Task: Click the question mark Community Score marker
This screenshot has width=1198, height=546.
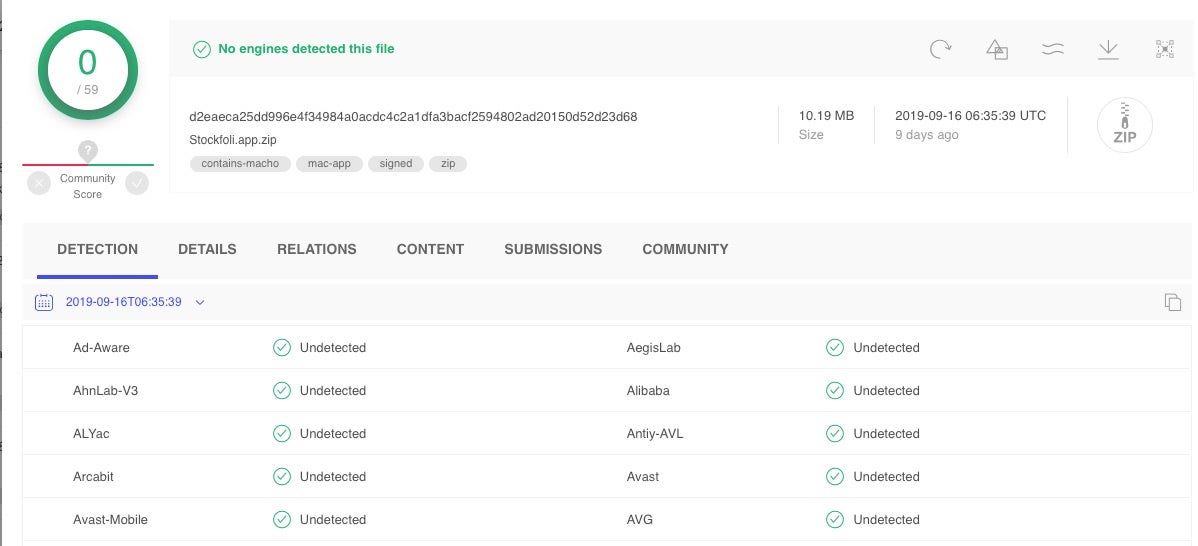Action: coord(88,151)
